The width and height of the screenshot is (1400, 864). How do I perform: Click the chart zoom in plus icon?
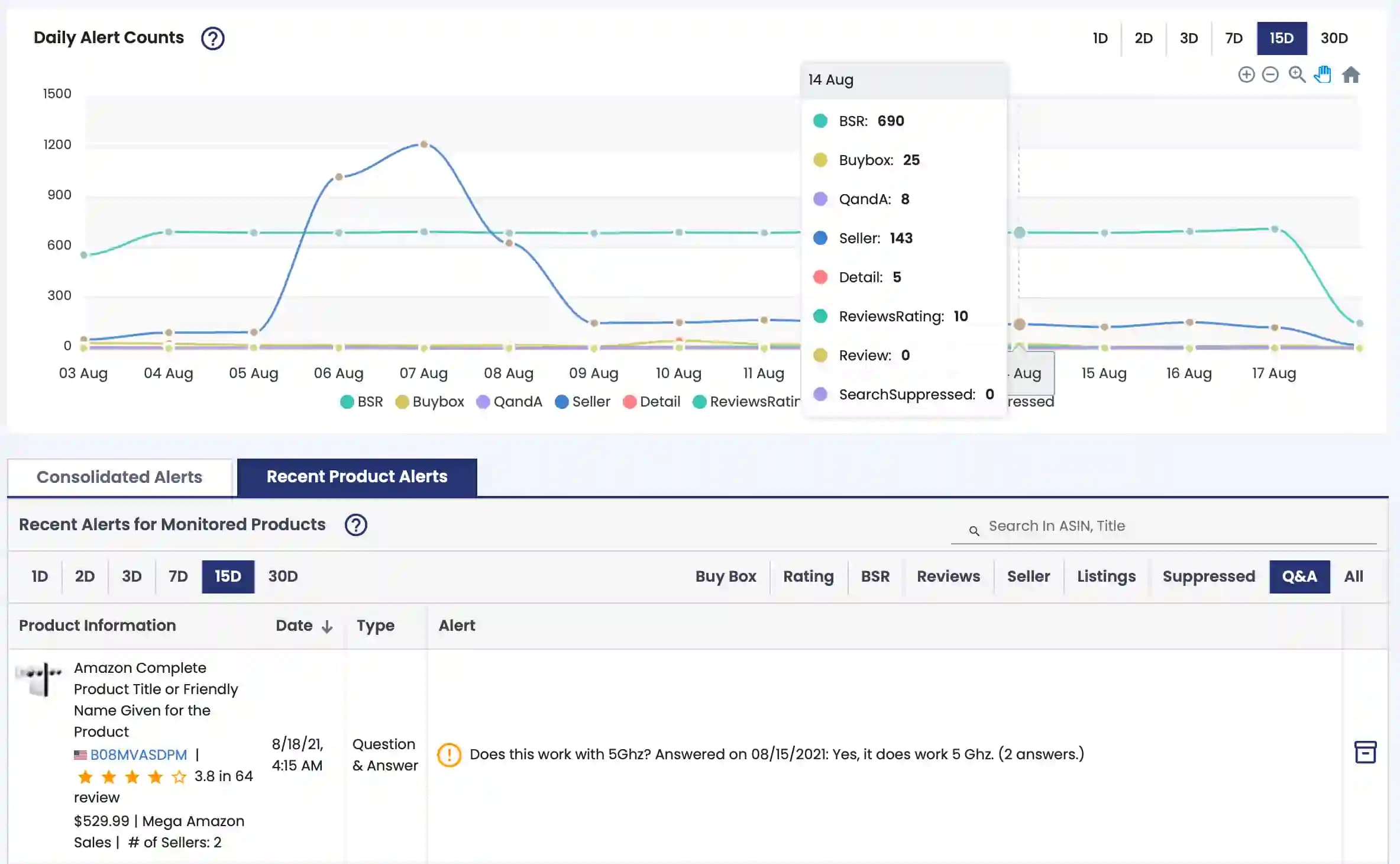tap(1246, 75)
